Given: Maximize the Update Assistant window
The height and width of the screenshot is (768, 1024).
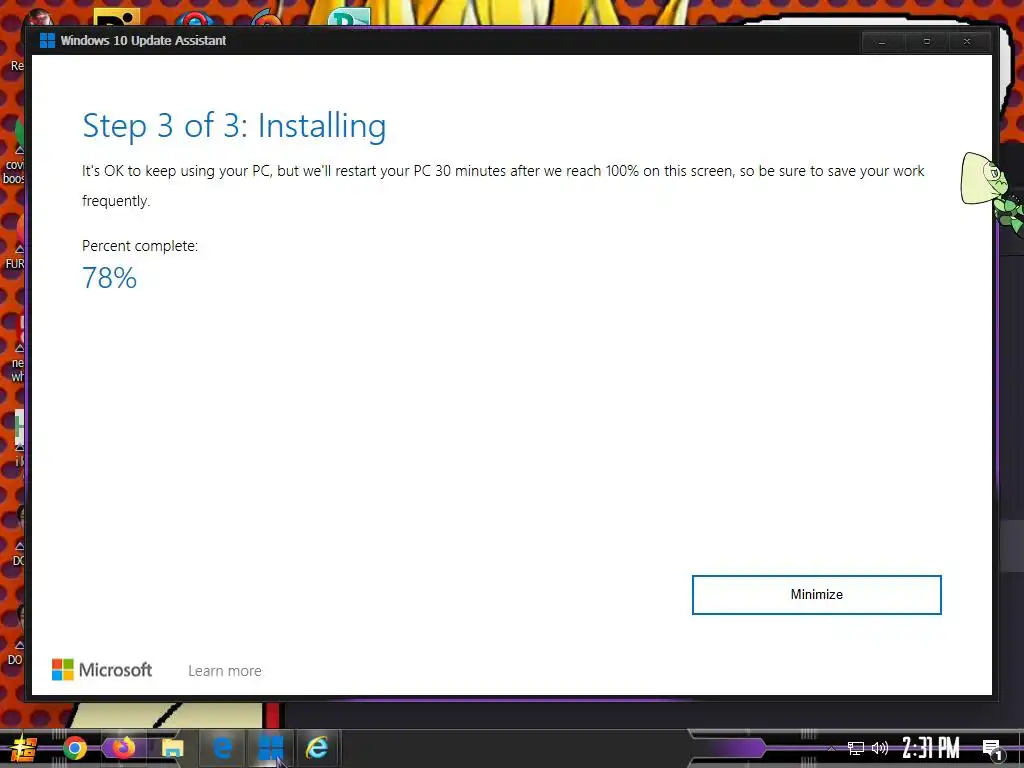Looking at the screenshot, I should [x=926, y=42].
